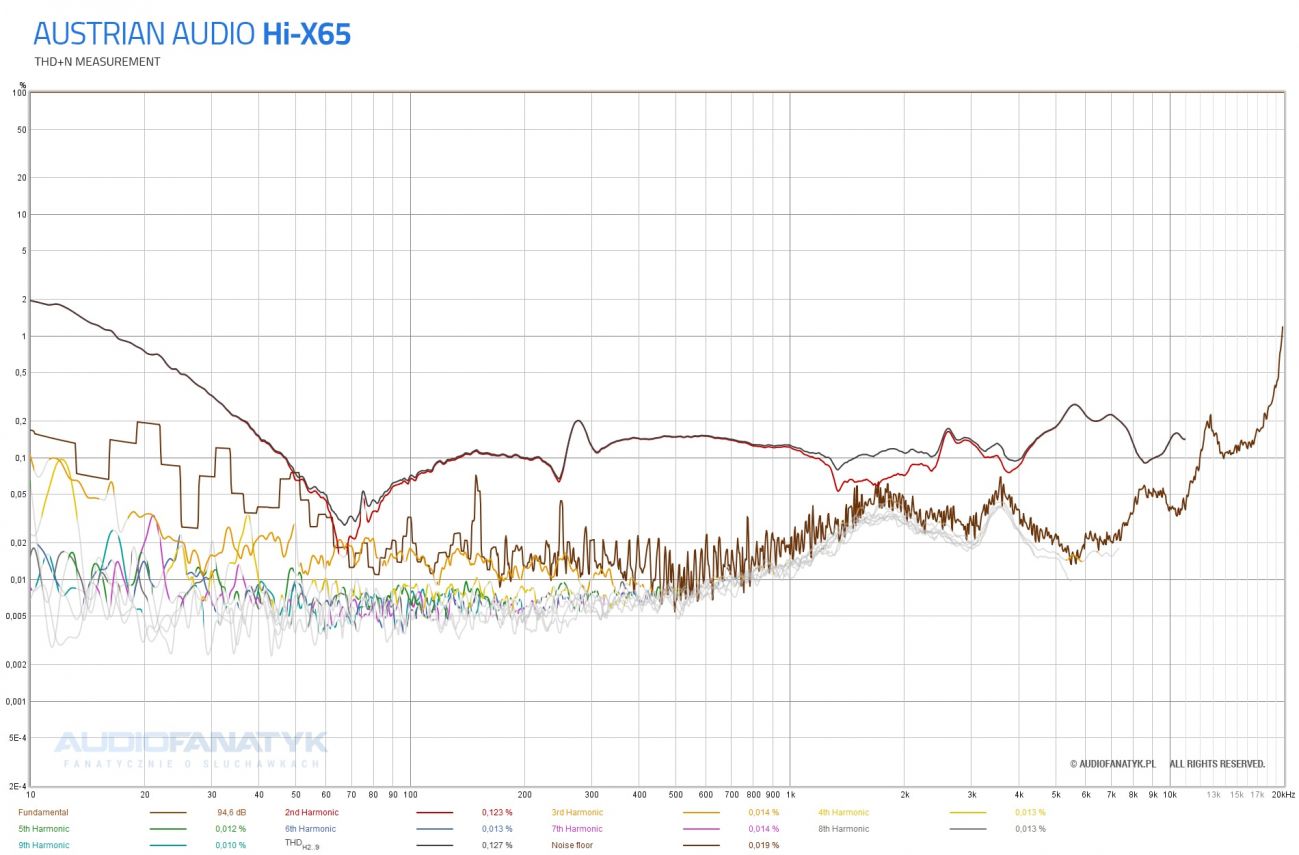Screen dimensions: 1299x855
Task: Click the '0,005' y-axis label
Action: [x=15, y=616]
